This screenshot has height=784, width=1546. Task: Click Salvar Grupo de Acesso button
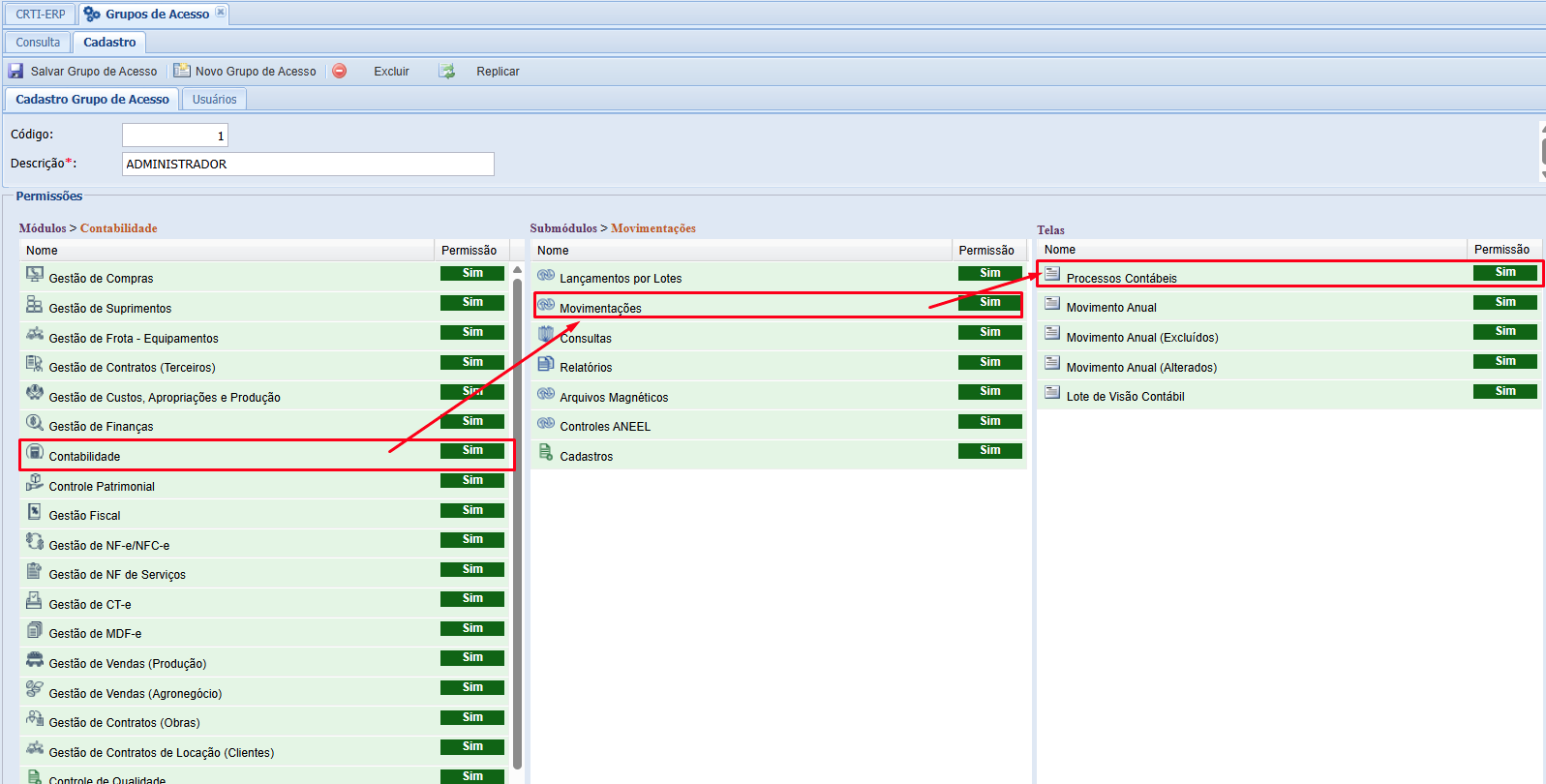(x=83, y=72)
